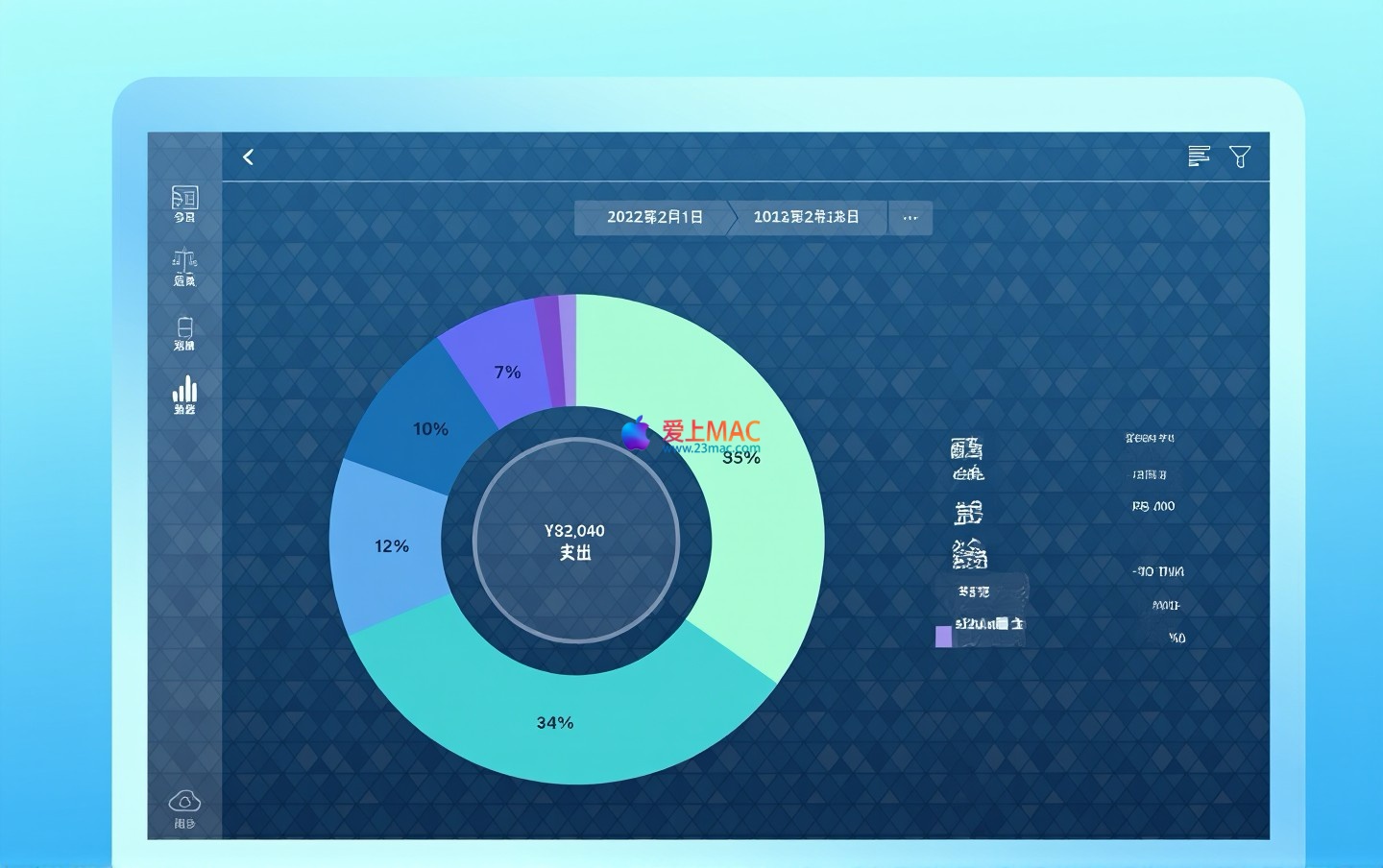Image resolution: width=1383 pixels, height=868 pixels.
Task: Select the legend row showing 000 amount
Action: [1153, 507]
